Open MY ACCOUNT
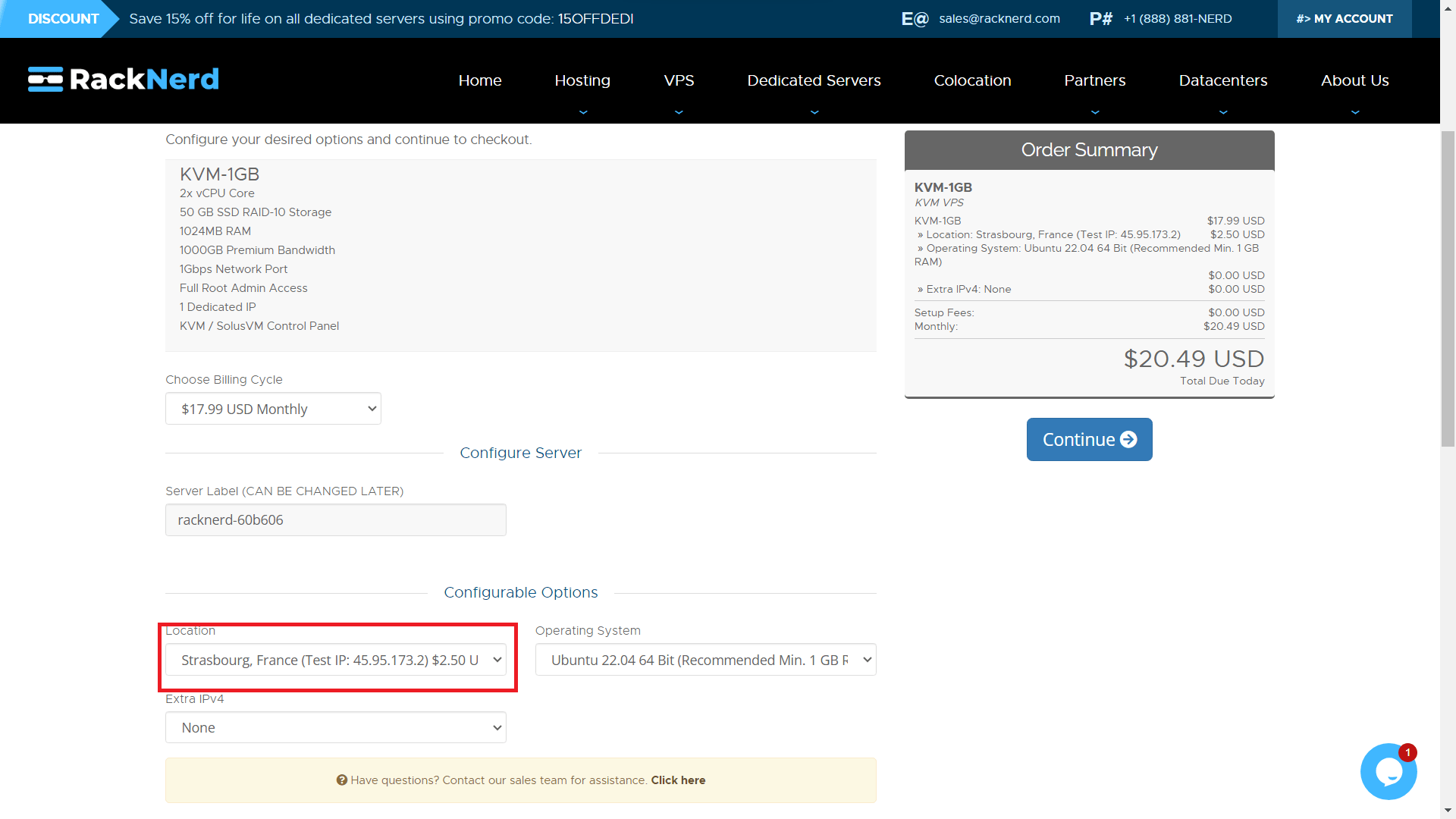Image resolution: width=1456 pixels, height=819 pixels. tap(1345, 19)
